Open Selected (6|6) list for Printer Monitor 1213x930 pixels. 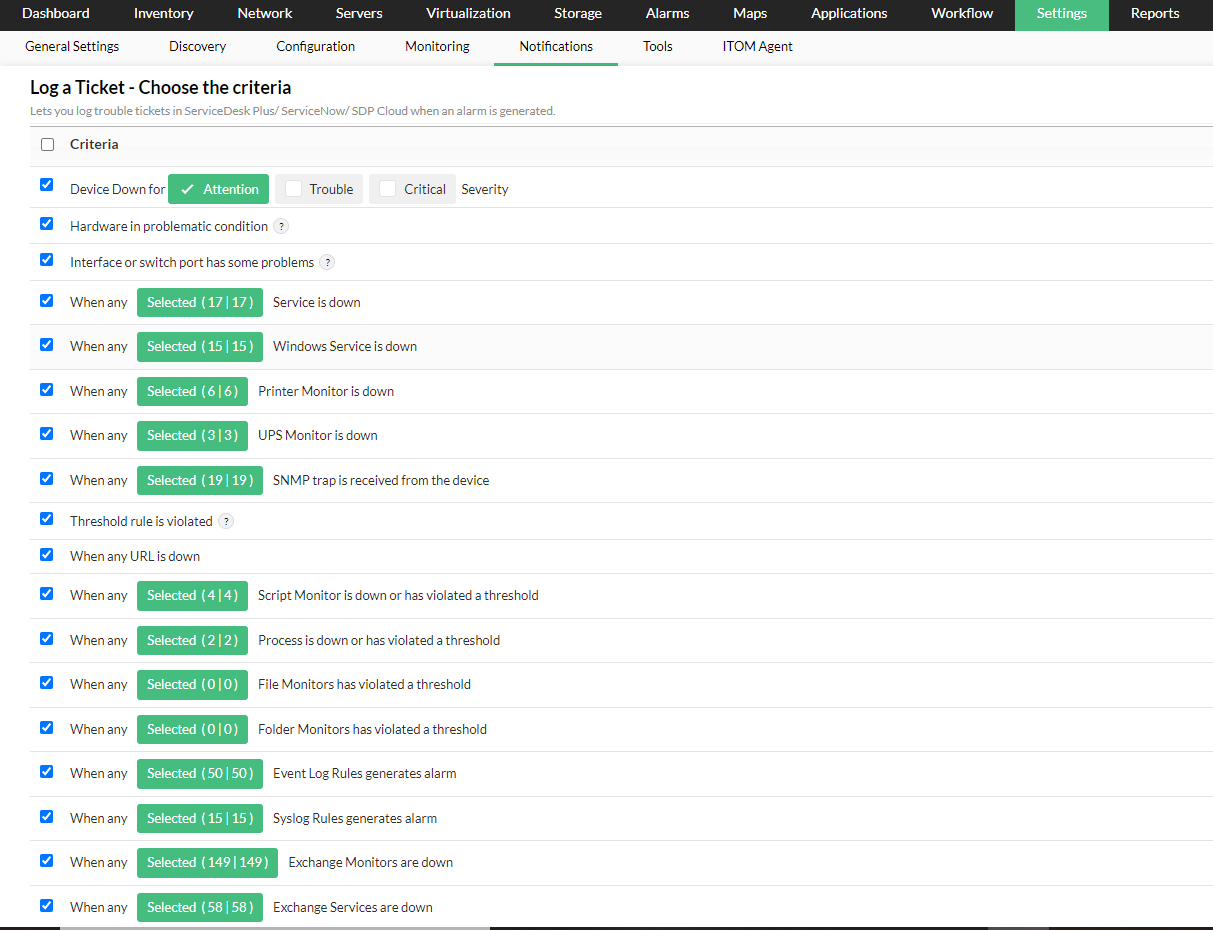[x=192, y=391]
